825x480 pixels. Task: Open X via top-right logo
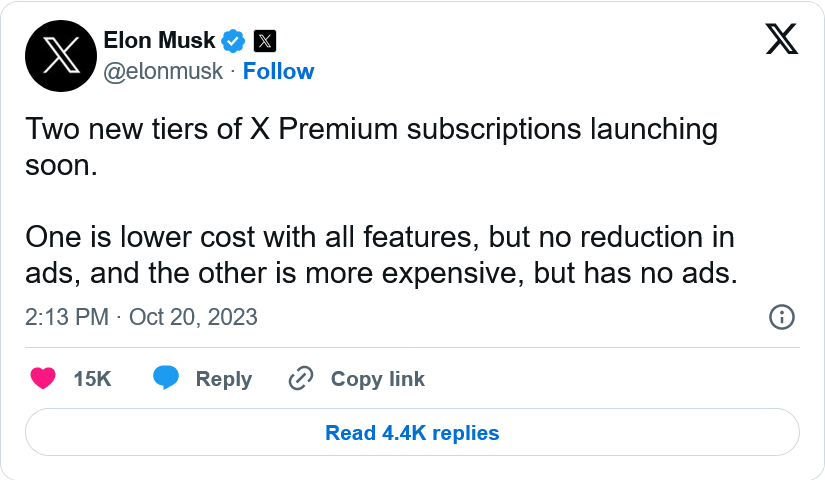pyautogui.click(x=781, y=40)
